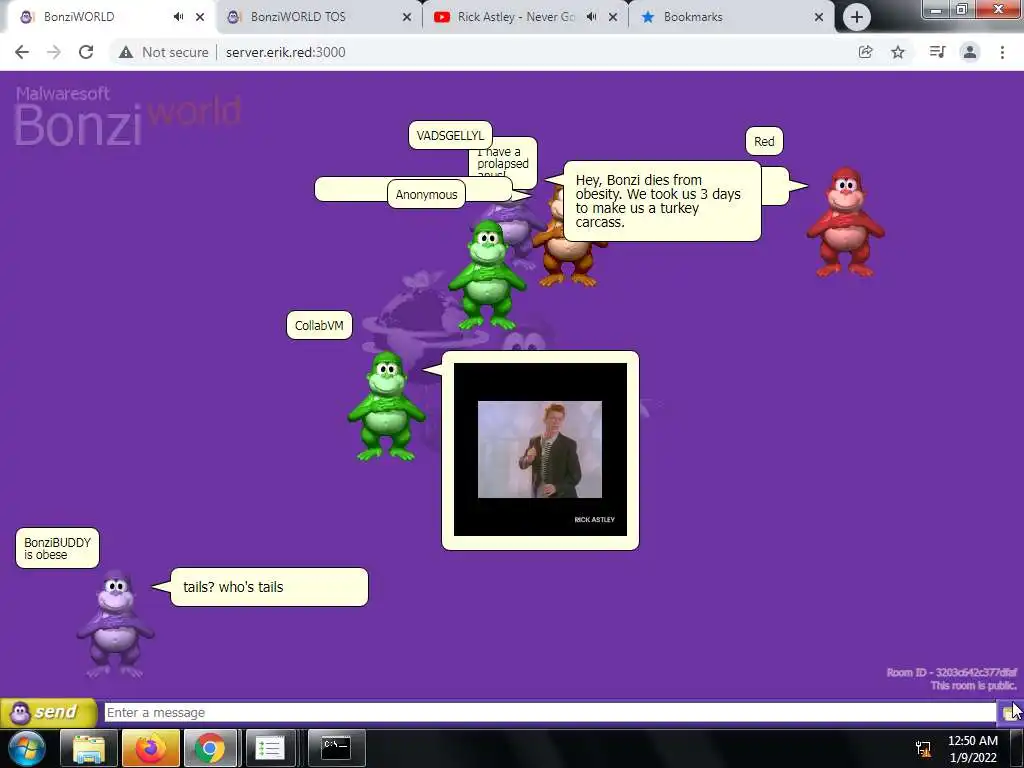The image size is (1024, 768).
Task: Bookmark this page with the star
Action: point(898,52)
